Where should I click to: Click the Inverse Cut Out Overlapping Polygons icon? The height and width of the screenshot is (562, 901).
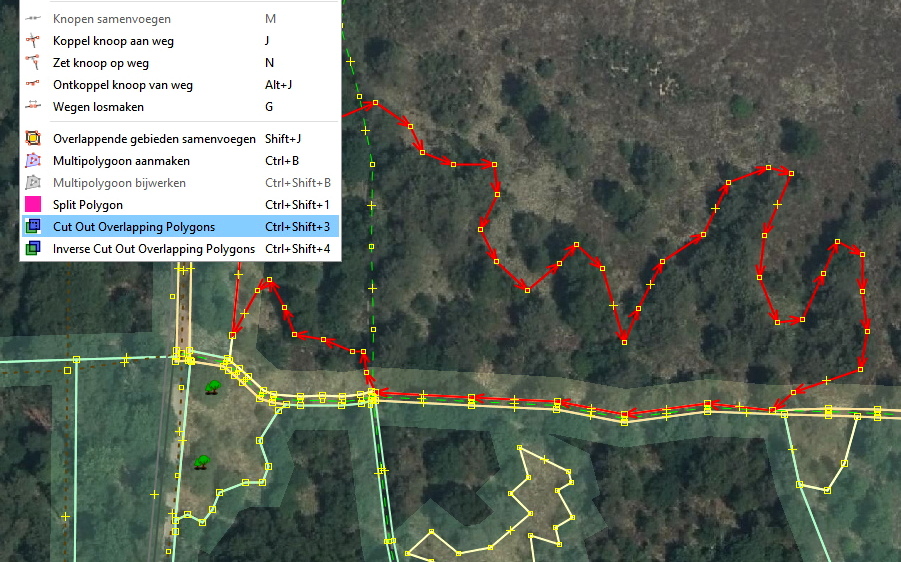coord(33,248)
